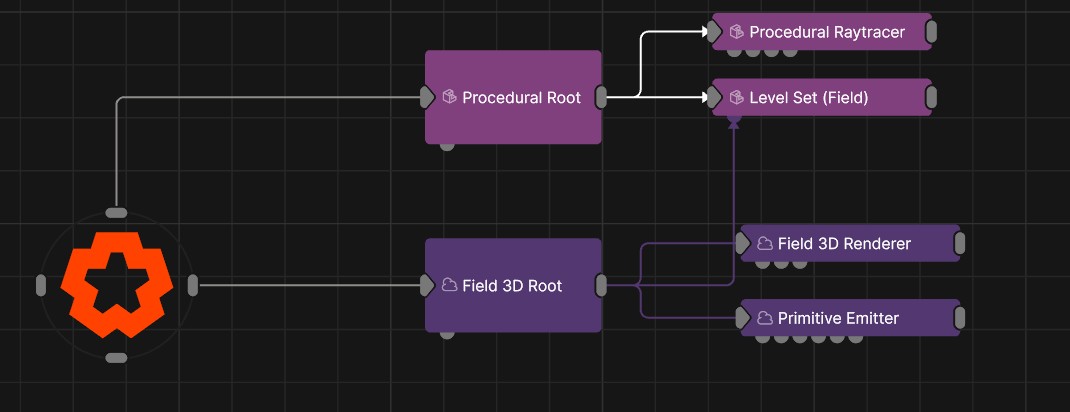Select the Primitive Emitter node label
1070x412 pixels.
(838, 318)
